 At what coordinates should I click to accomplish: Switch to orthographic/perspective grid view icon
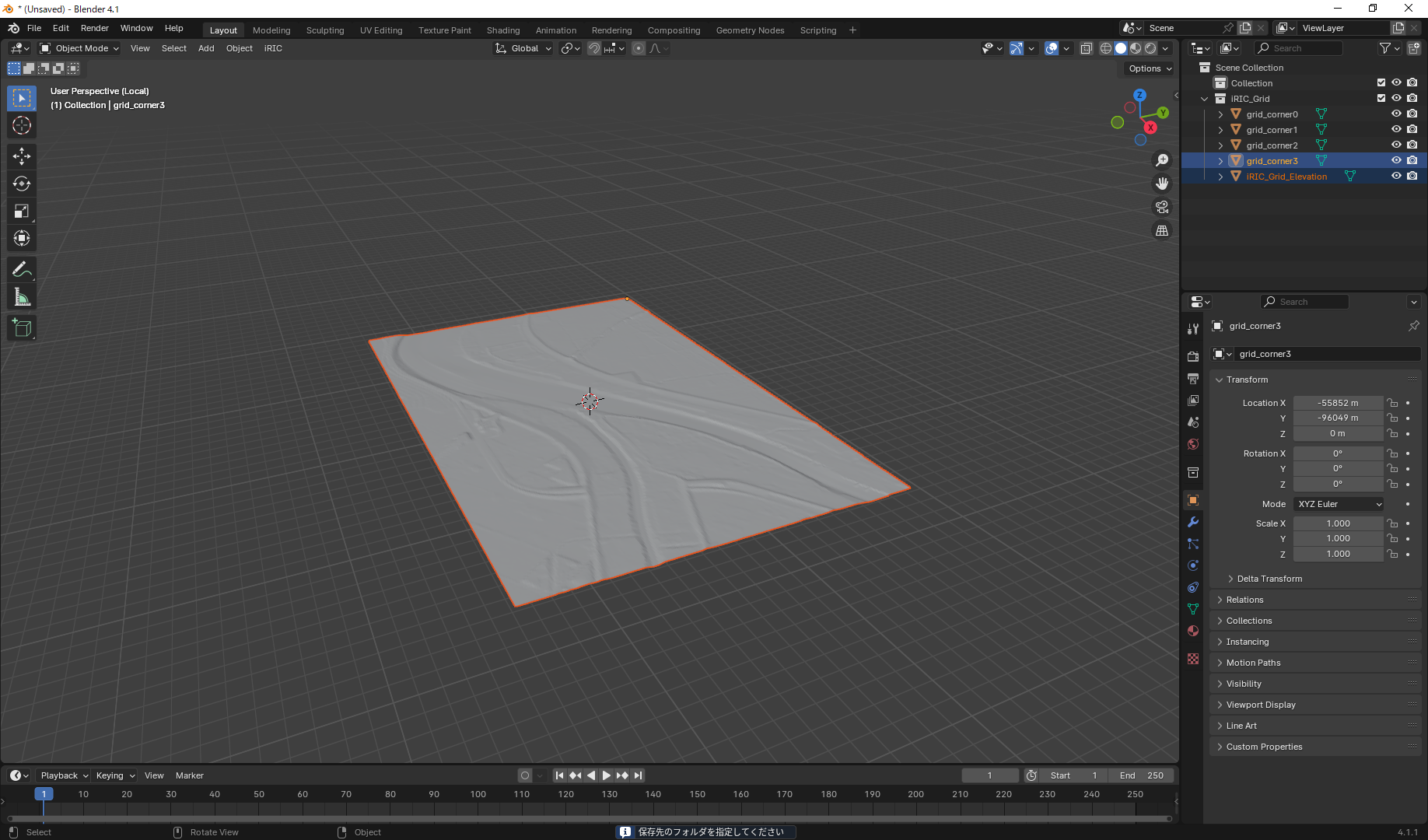click(1162, 231)
